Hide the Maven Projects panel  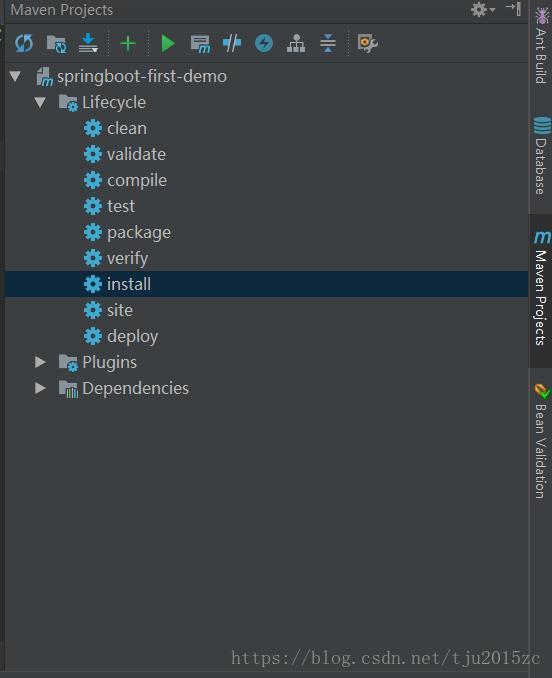coord(514,9)
